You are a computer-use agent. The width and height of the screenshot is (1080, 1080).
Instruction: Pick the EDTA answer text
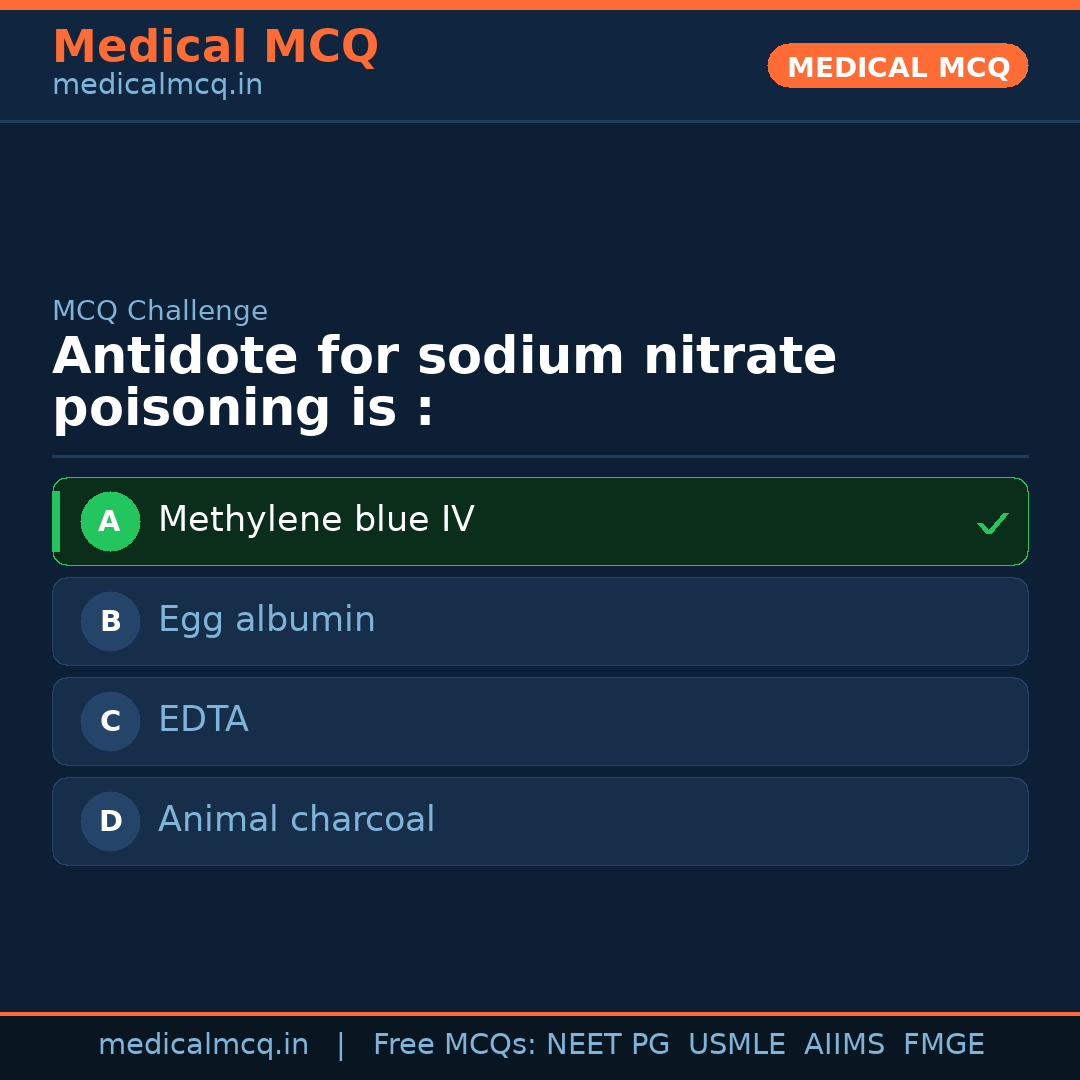click(x=203, y=720)
